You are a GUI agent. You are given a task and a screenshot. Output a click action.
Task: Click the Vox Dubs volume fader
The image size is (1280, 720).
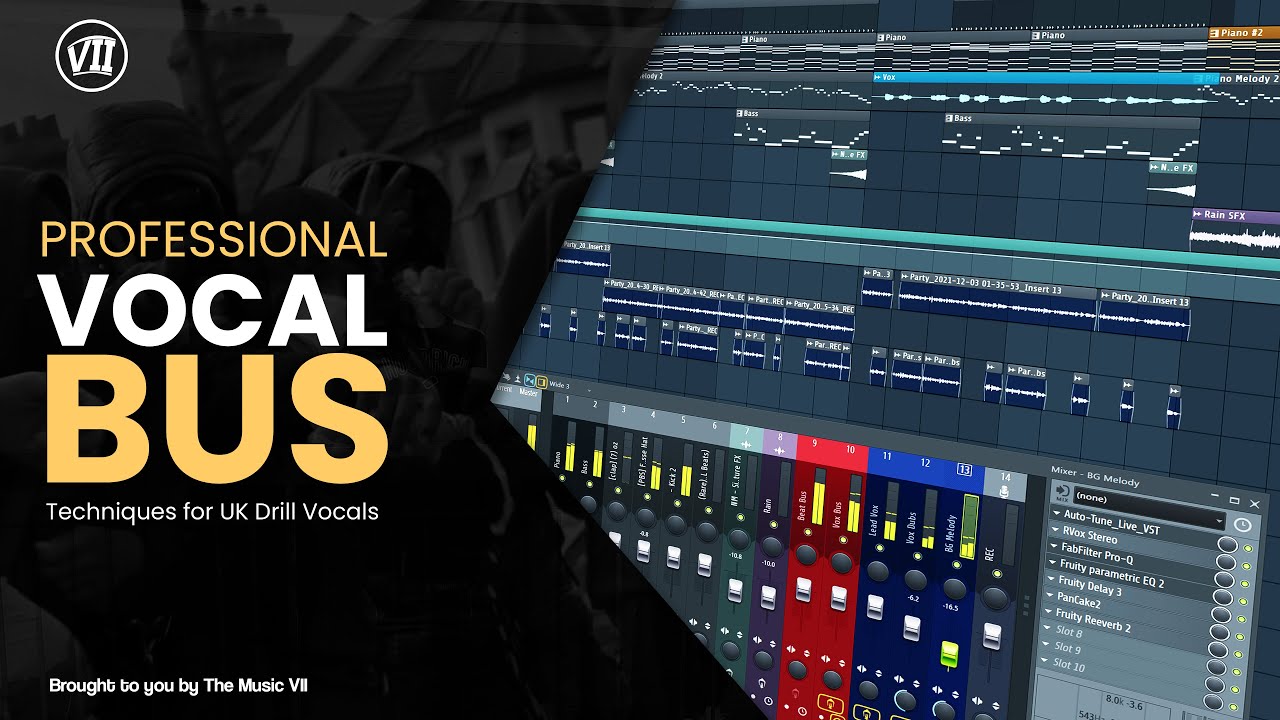[912, 628]
